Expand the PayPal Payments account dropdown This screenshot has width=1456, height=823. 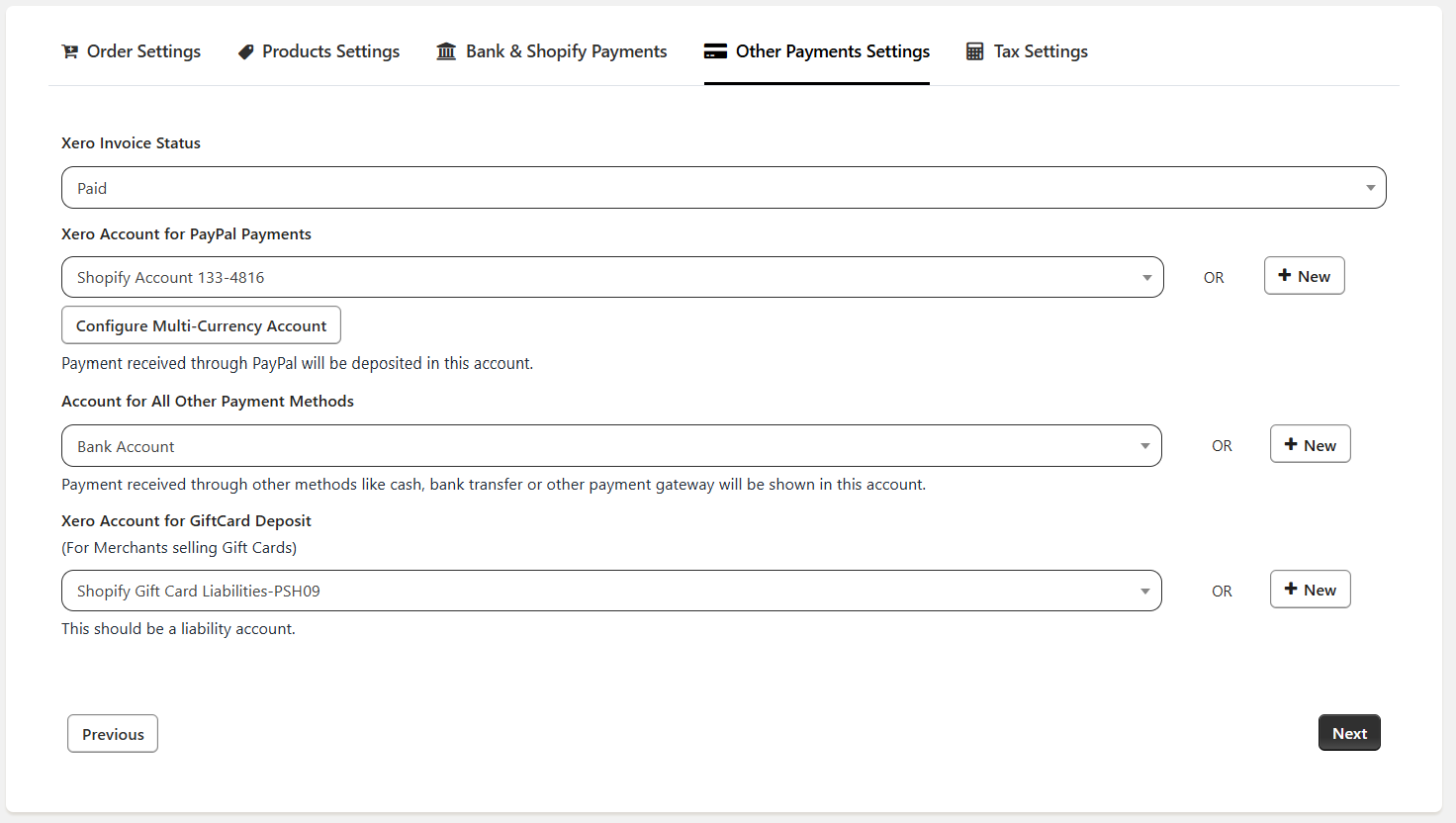point(611,277)
